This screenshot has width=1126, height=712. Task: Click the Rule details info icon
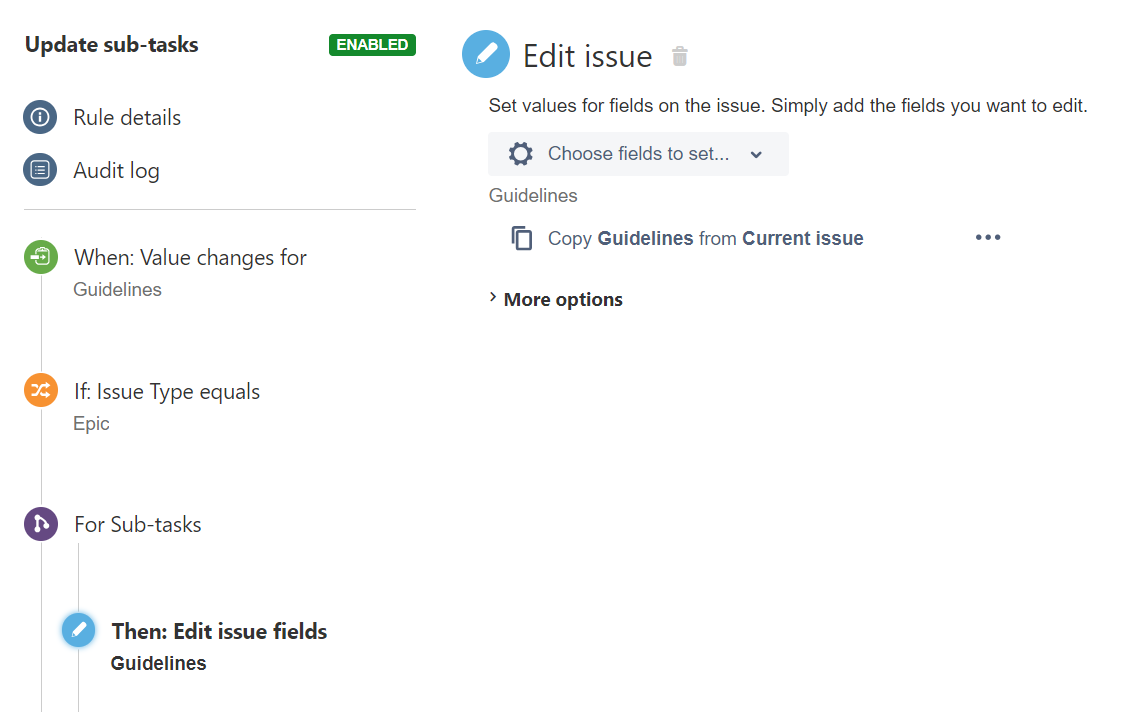(x=40, y=117)
